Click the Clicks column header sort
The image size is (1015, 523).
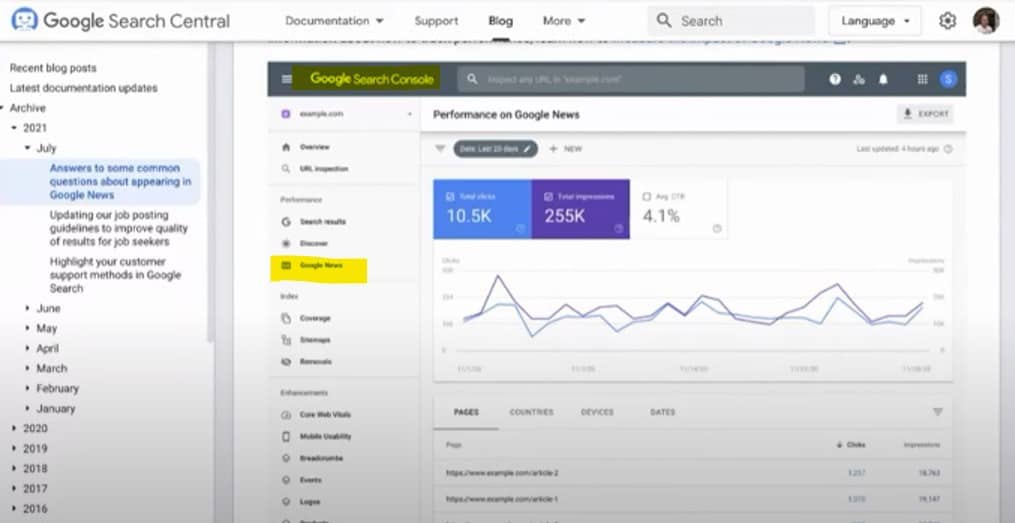tap(851, 445)
